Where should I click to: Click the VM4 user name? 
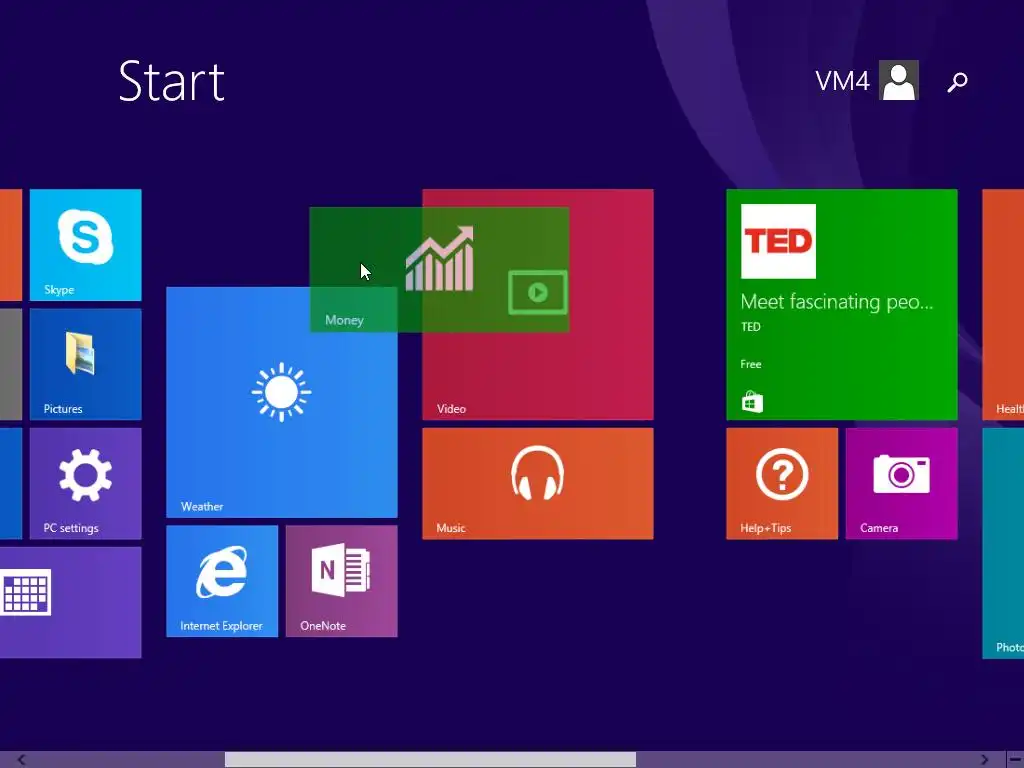(x=842, y=82)
